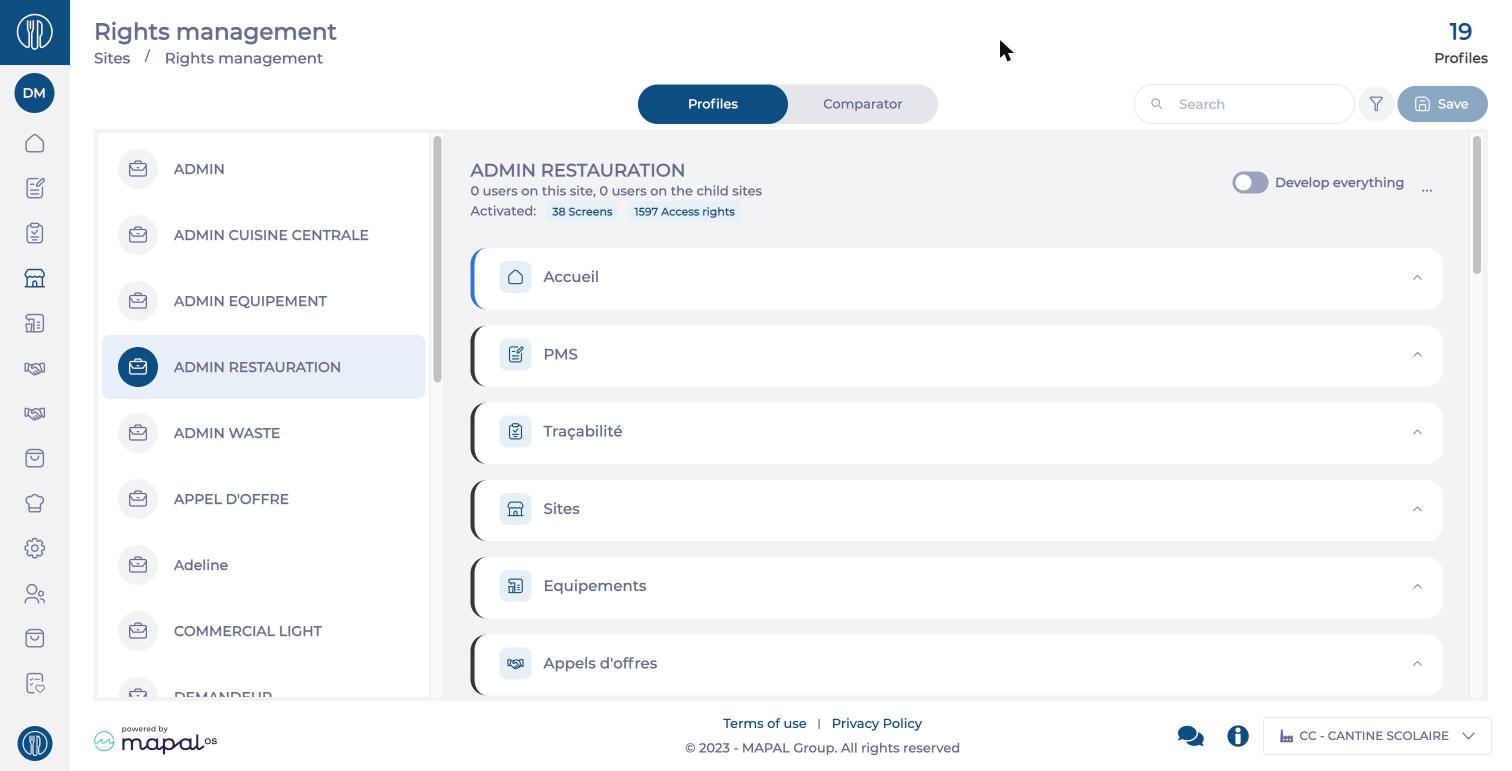Viewport: 1512px width, 771px height.
Task: Open the traceability clipboard sidebar icon
Action: (x=35, y=233)
